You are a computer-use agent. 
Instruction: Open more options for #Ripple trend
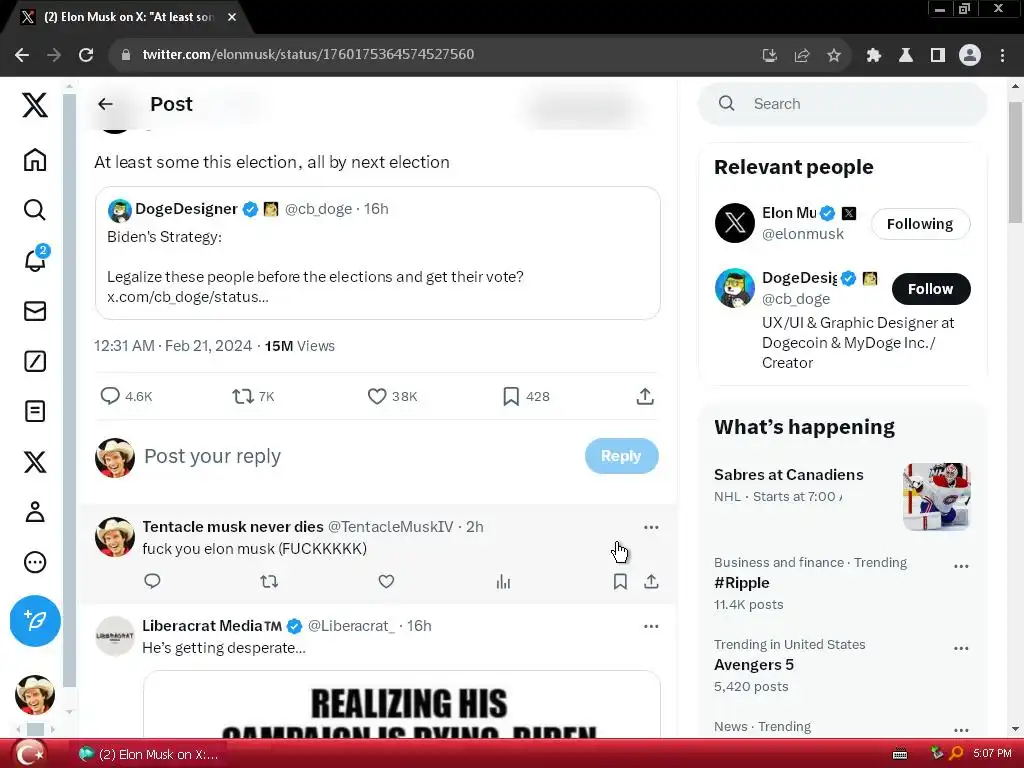click(961, 566)
